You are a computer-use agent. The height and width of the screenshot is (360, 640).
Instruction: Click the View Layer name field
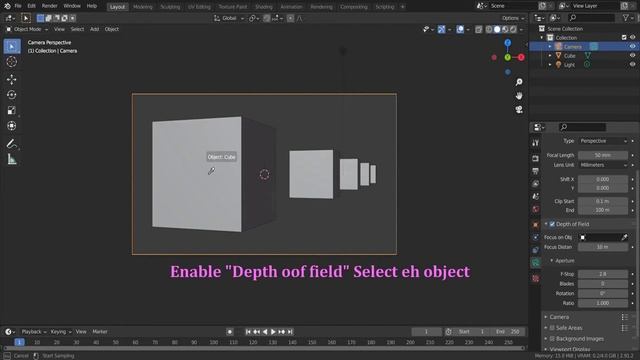point(596,6)
